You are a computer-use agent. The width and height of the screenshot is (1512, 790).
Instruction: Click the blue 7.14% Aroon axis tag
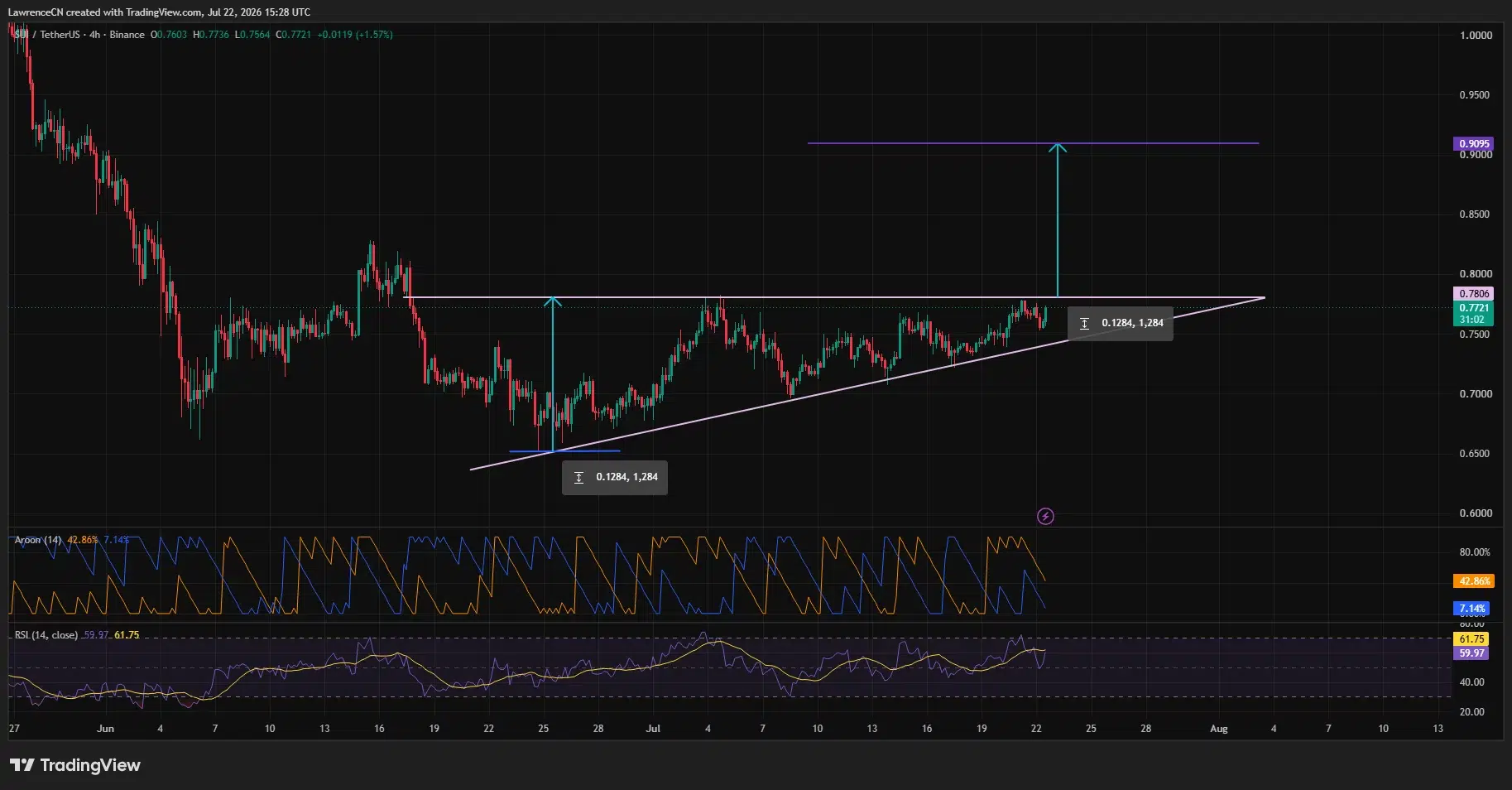tap(1472, 609)
